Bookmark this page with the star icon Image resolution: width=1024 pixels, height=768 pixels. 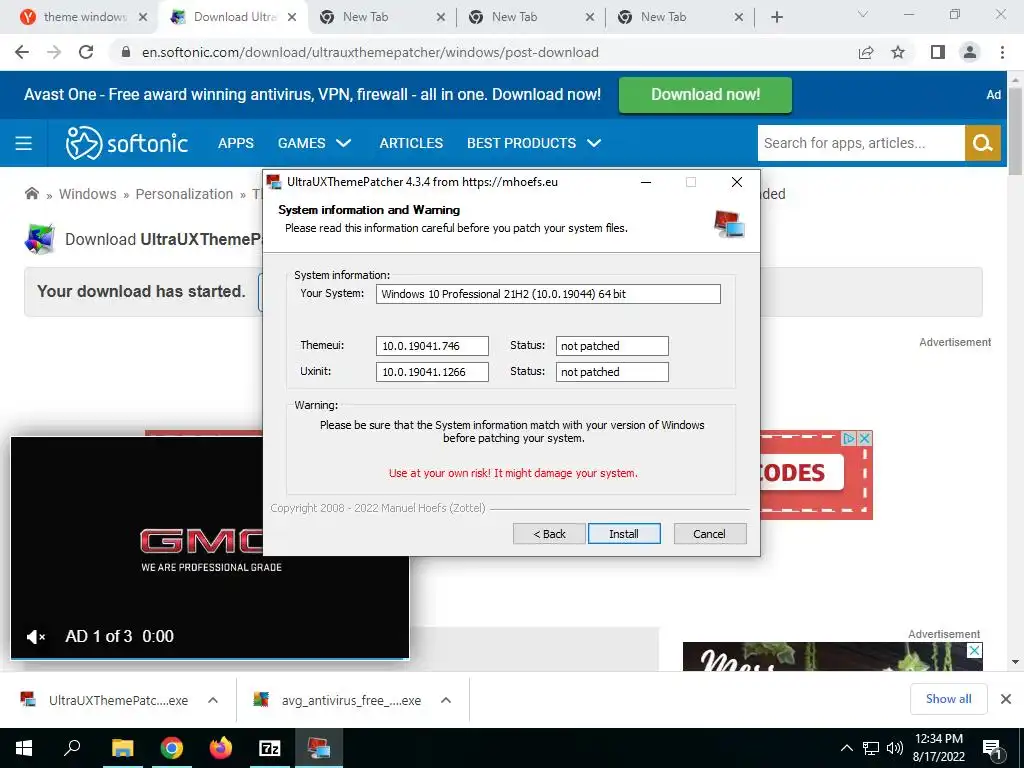click(898, 52)
